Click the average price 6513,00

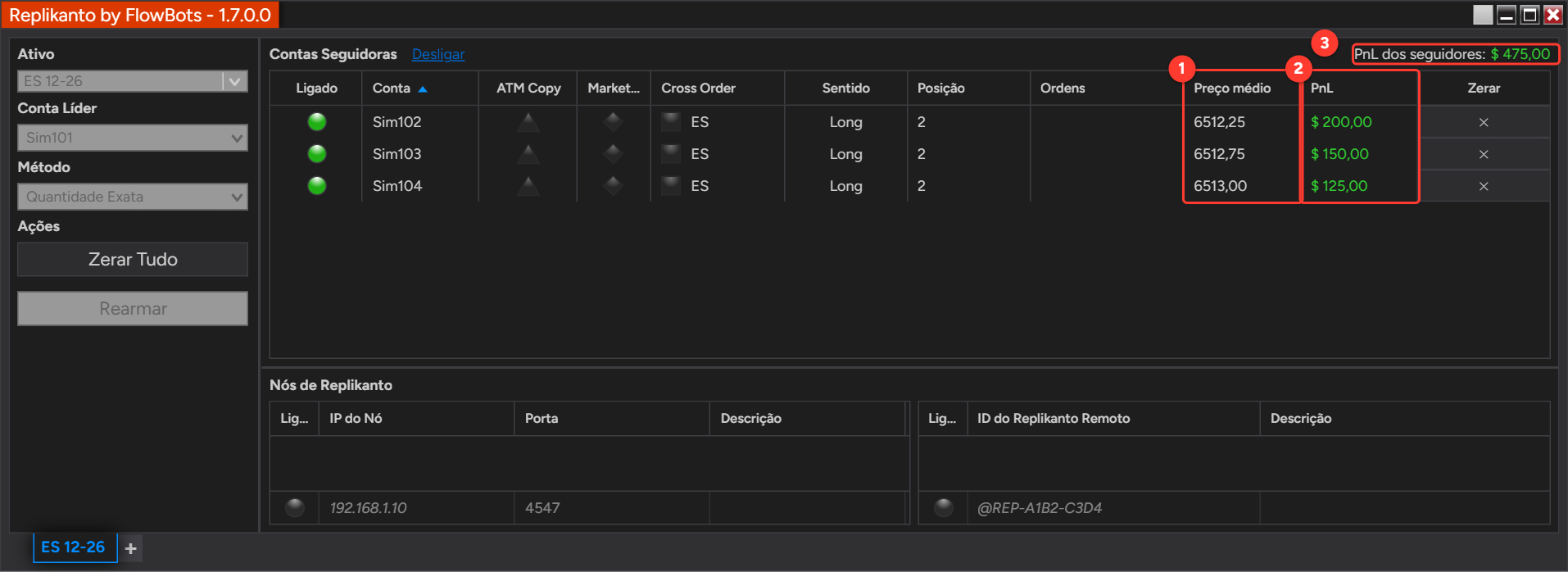click(1220, 186)
